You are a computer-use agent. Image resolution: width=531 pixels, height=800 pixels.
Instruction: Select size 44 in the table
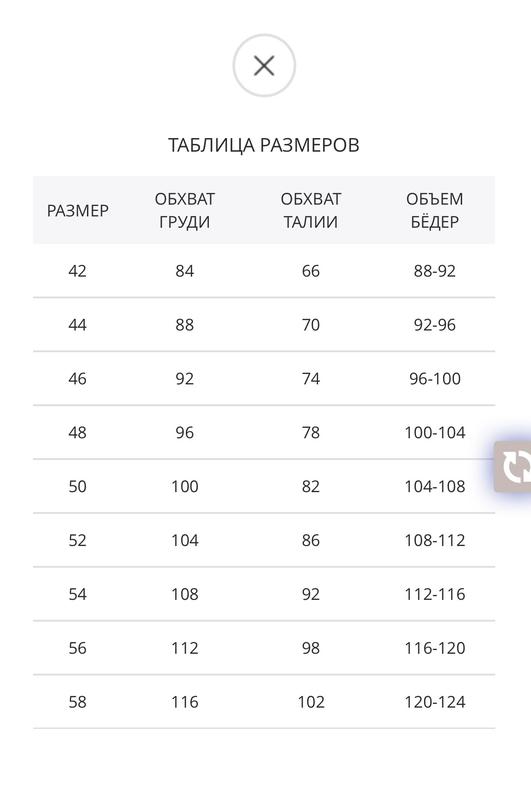click(x=78, y=325)
